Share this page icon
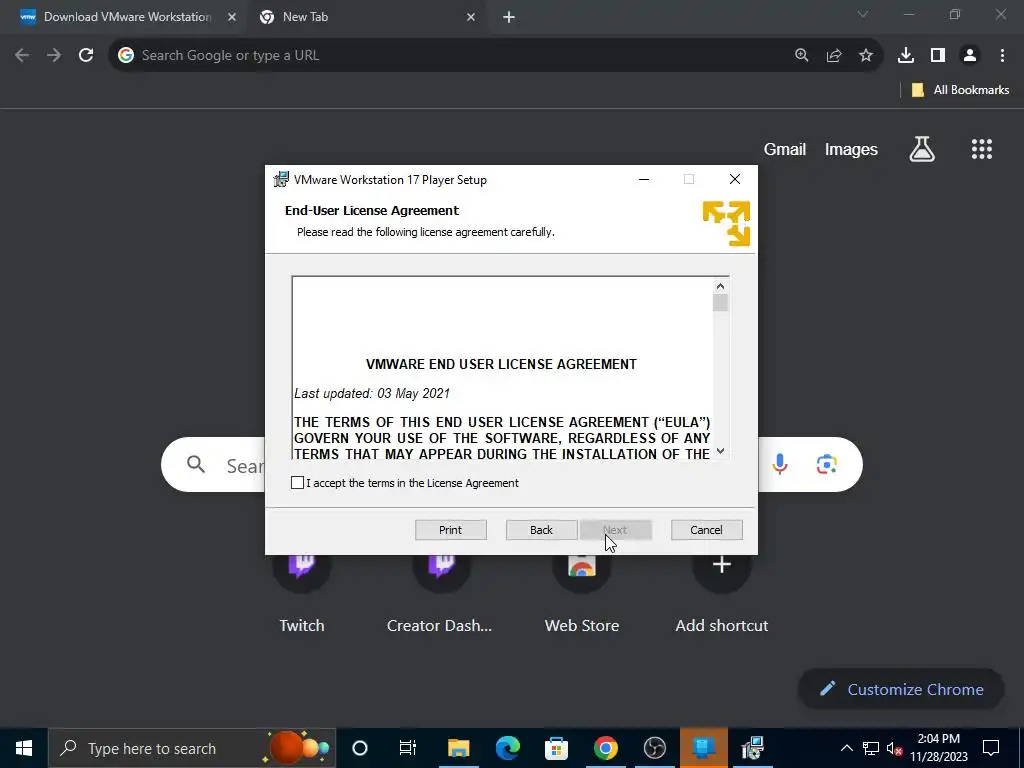The width and height of the screenshot is (1024, 768). (x=834, y=55)
